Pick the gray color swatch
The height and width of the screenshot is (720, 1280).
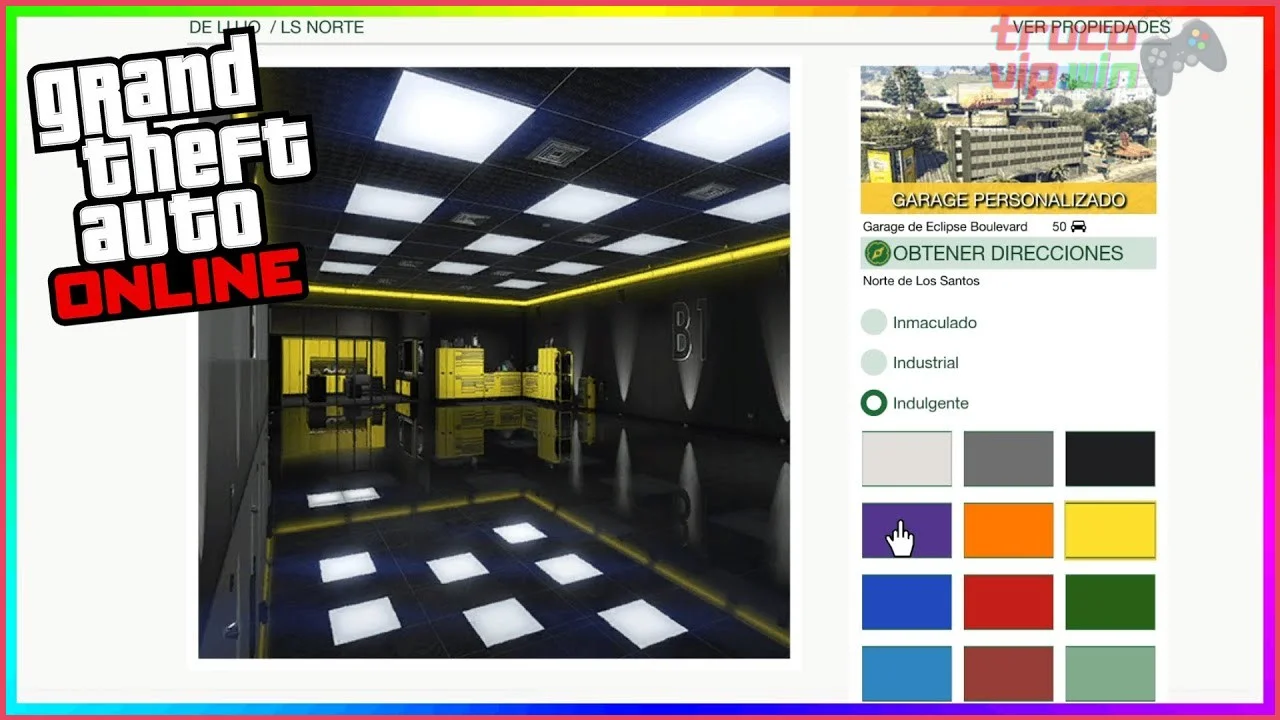1008,459
